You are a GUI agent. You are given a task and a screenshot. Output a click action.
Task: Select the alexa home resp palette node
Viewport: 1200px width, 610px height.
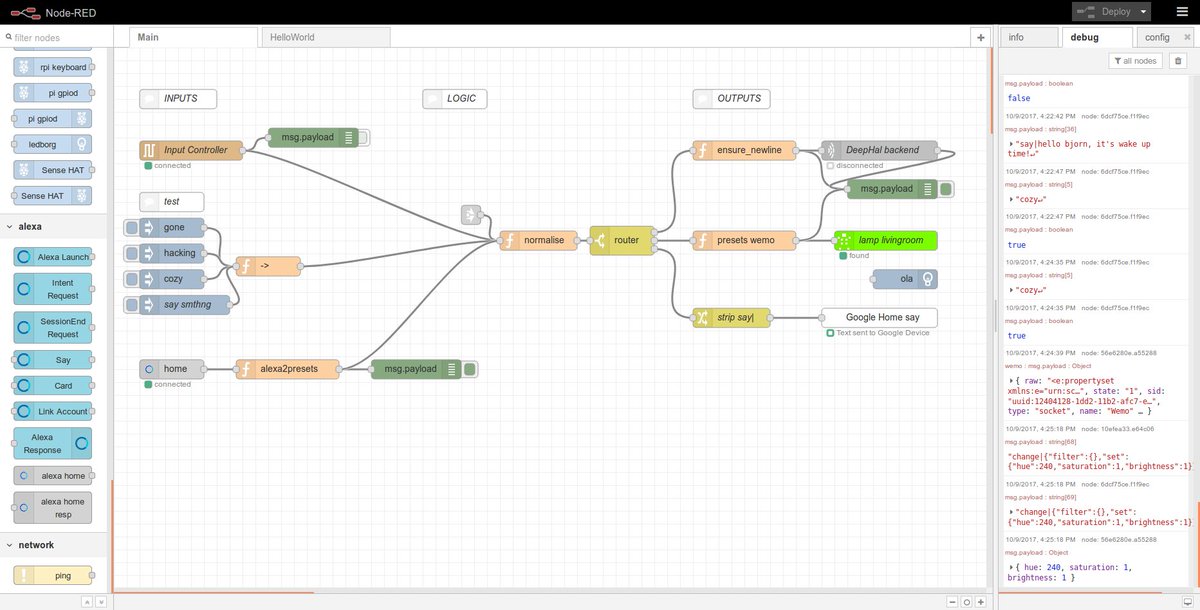coord(53,507)
